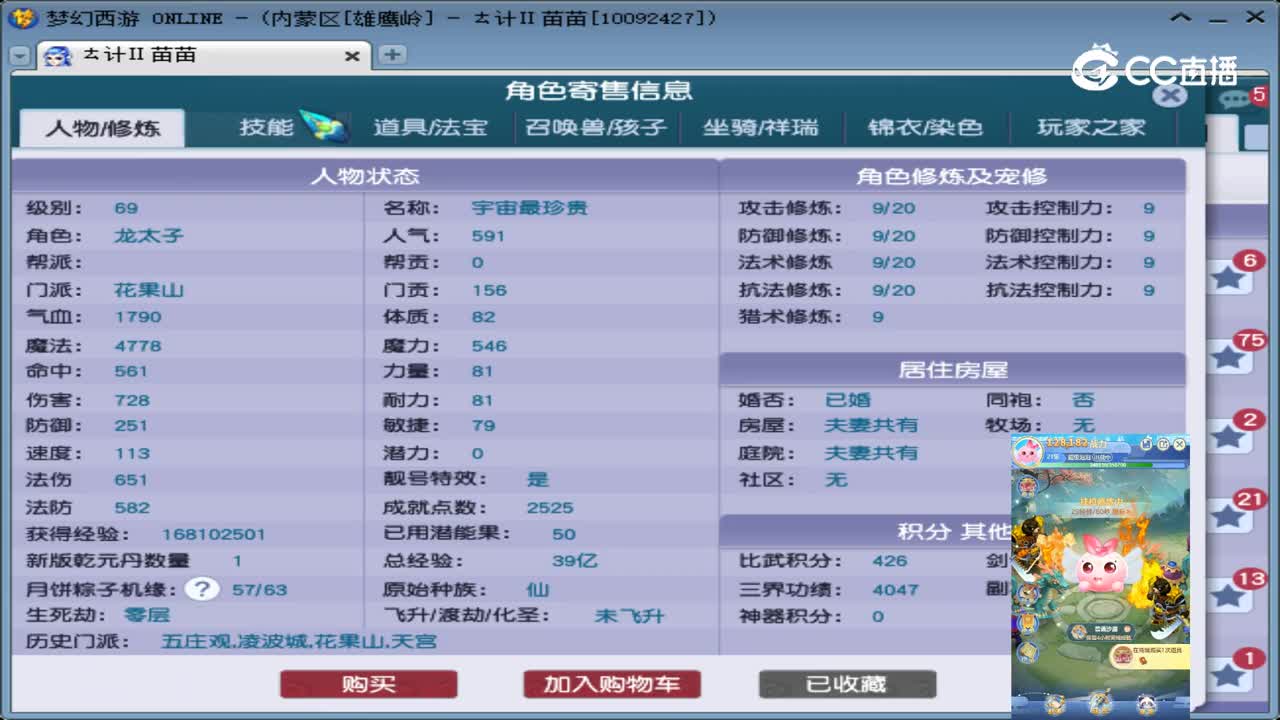Close the 角色寄售信息 dialog
The image size is (1280, 720).
click(x=1171, y=96)
